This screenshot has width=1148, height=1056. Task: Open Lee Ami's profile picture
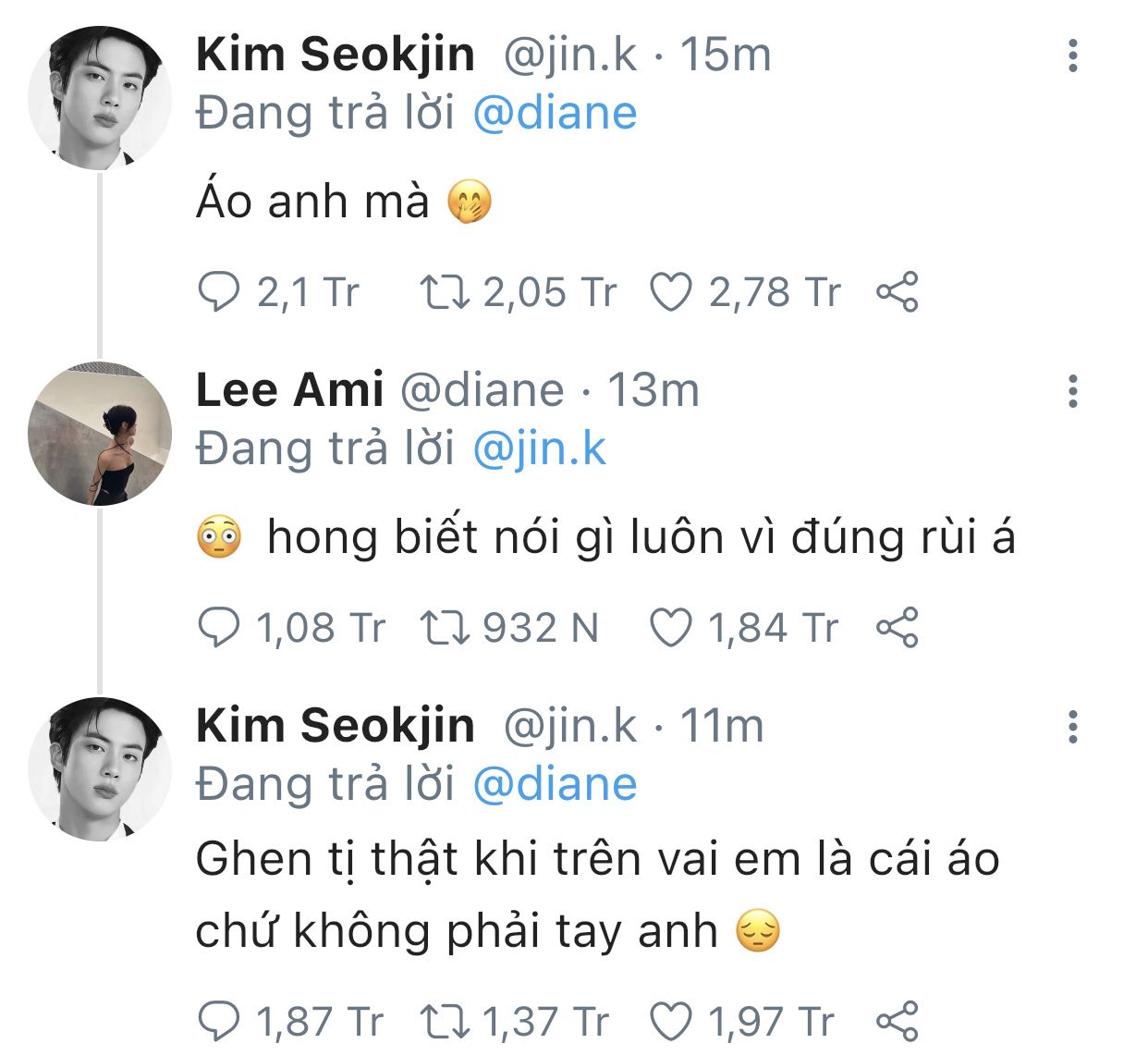(x=100, y=434)
